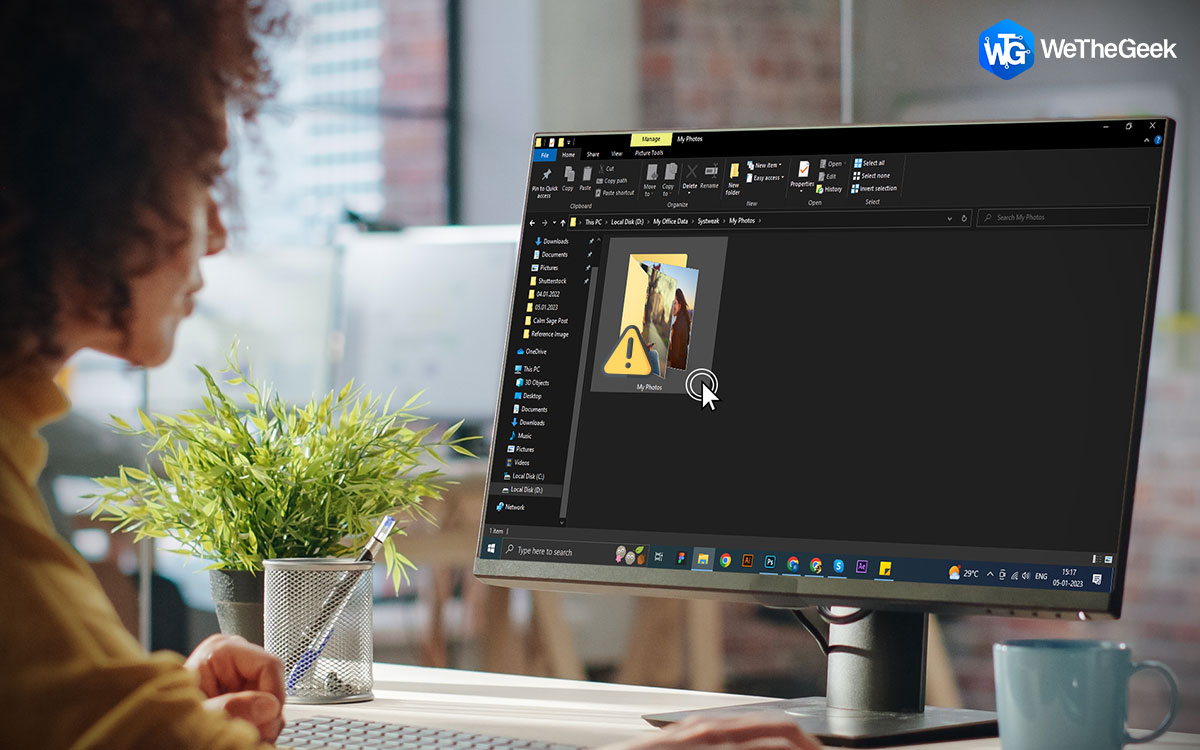Image resolution: width=1200 pixels, height=750 pixels.
Task: Click History in the Open group
Action: (831, 189)
